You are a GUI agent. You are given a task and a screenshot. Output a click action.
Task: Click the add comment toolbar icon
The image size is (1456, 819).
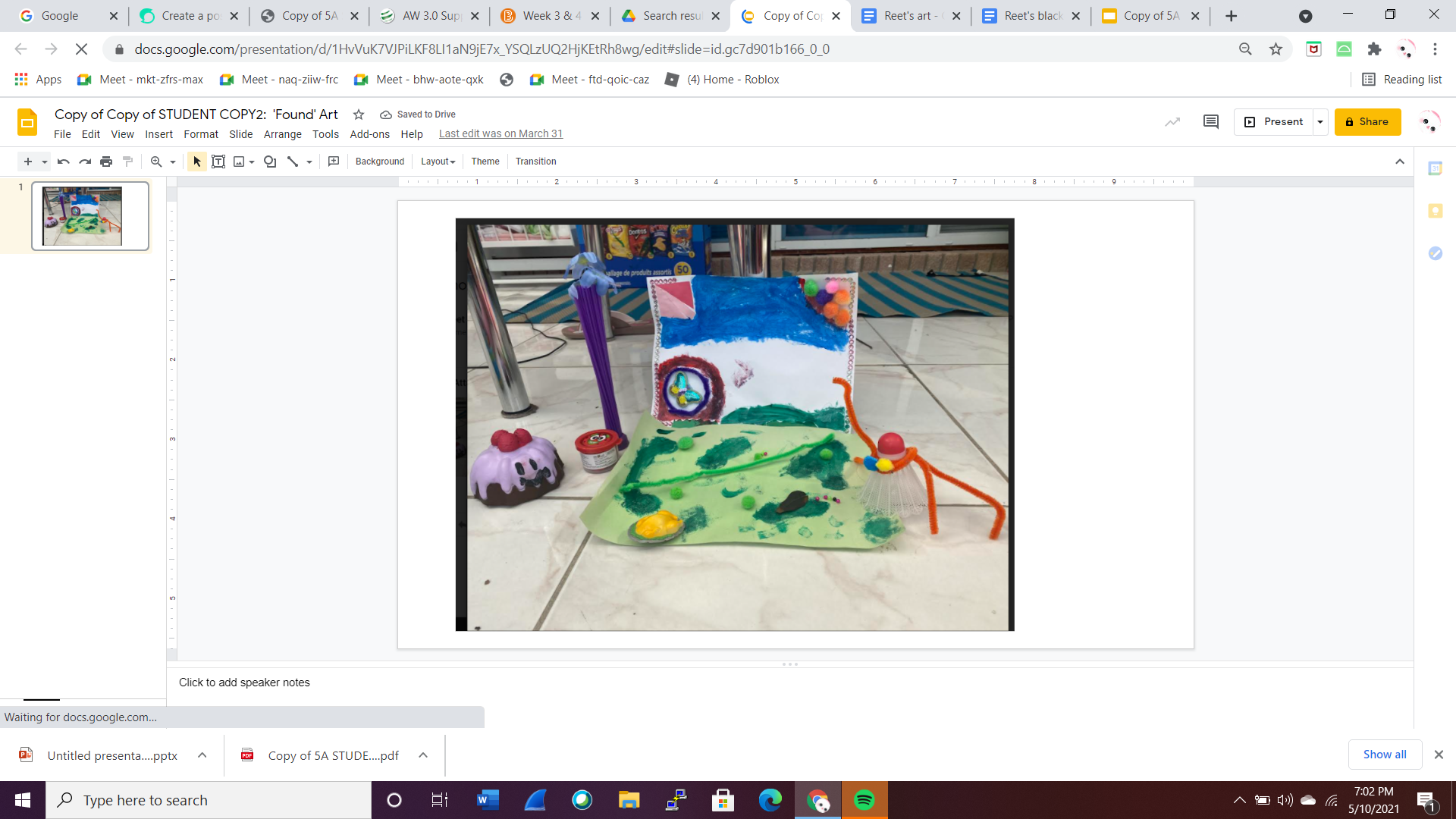[334, 162]
